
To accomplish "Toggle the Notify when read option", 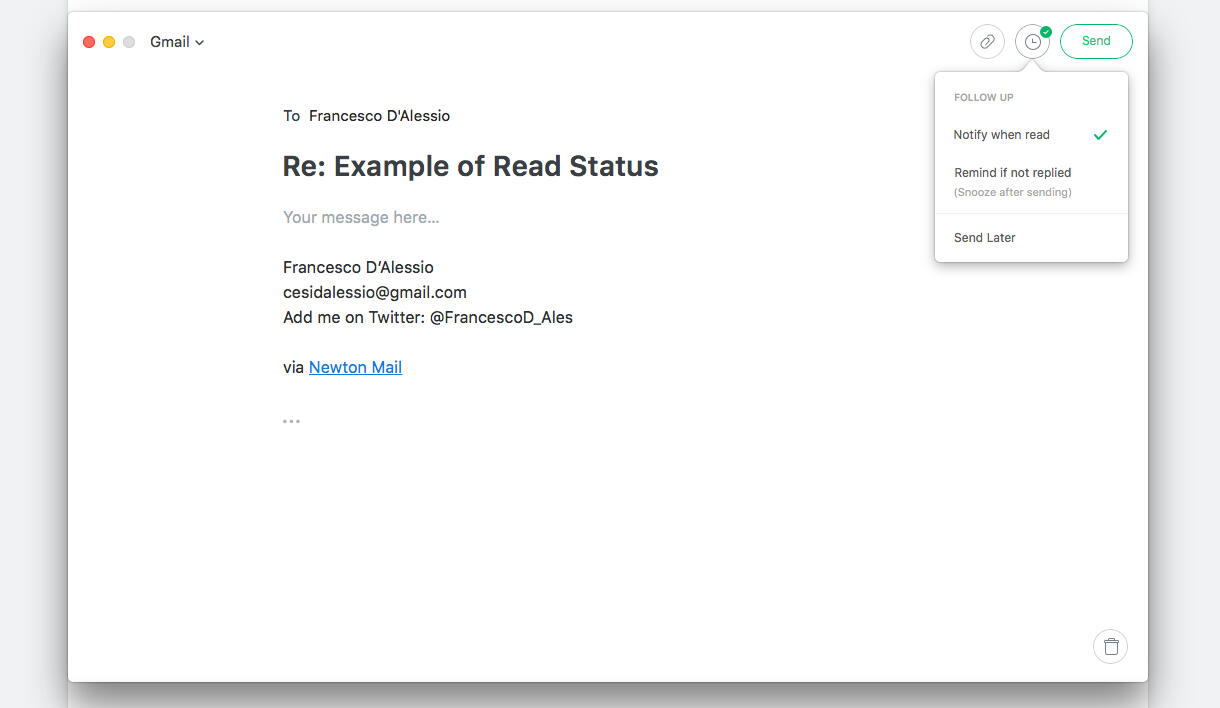I will click(x=1002, y=135).
